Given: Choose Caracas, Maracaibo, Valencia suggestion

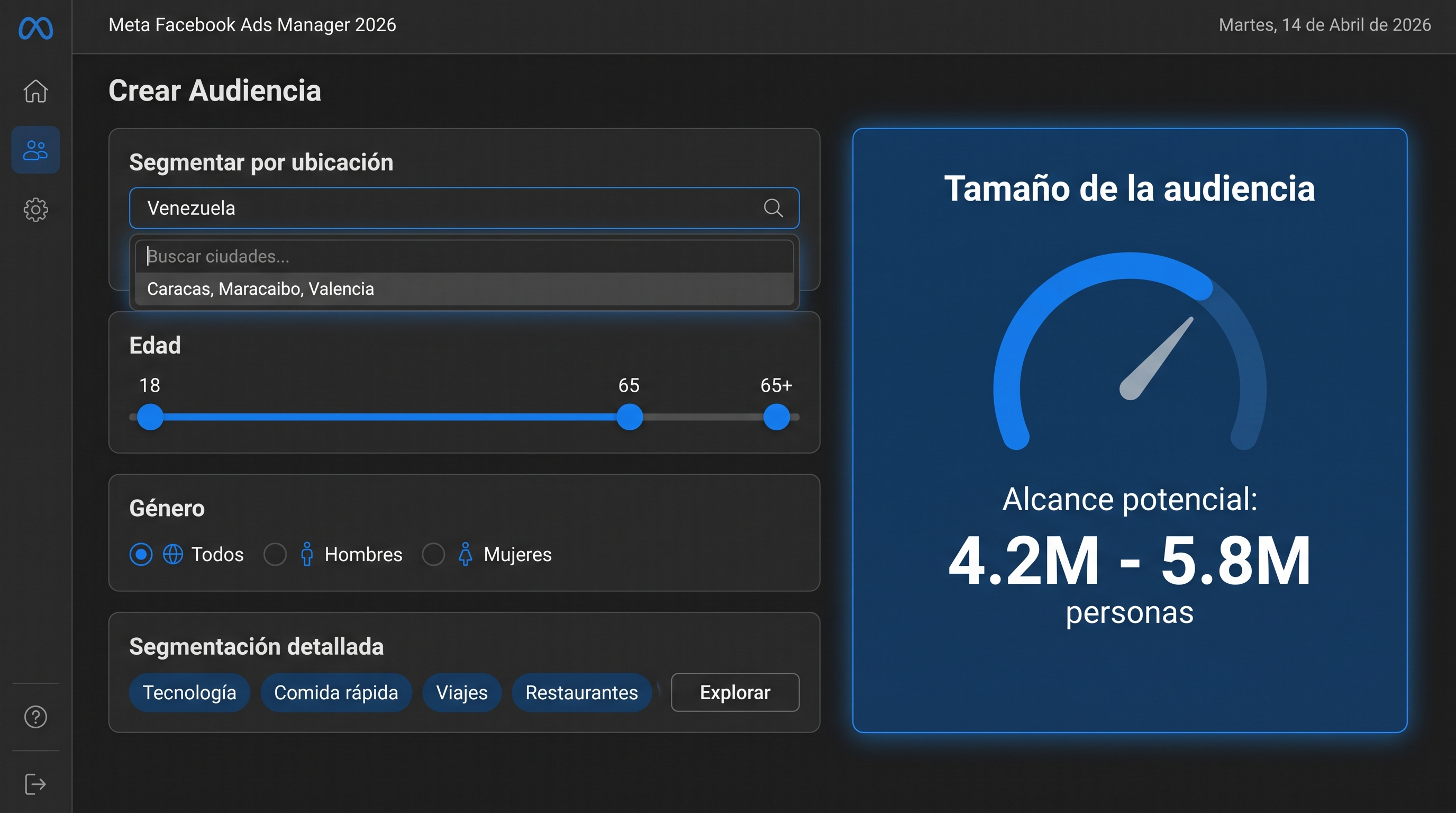Looking at the screenshot, I should pyautogui.click(x=464, y=289).
